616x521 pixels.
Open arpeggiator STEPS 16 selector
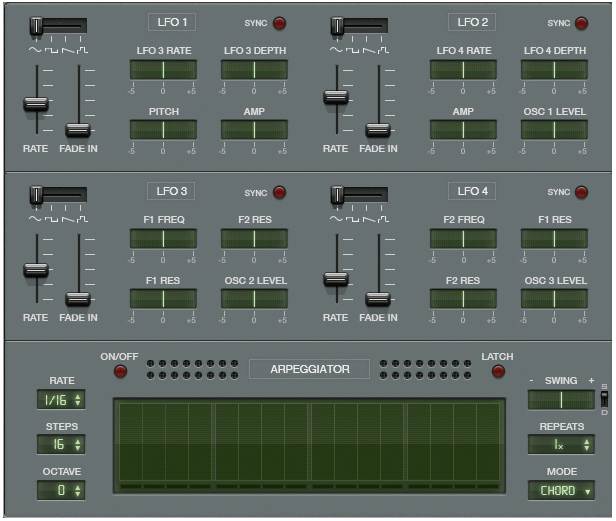click(x=61, y=444)
